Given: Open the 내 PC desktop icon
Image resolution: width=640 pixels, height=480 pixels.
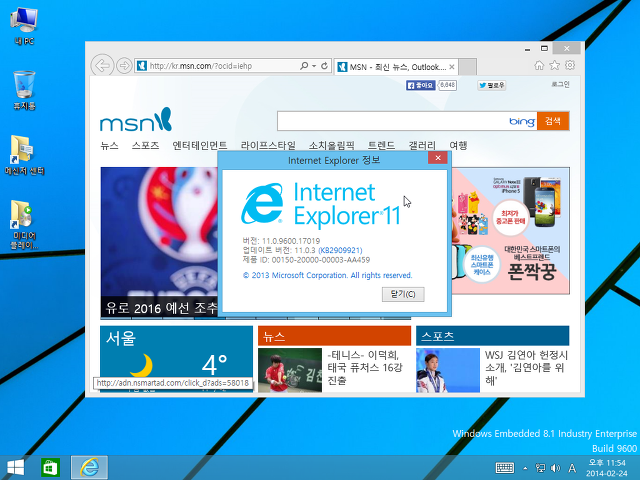Looking at the screenshot, I should 24,27.
